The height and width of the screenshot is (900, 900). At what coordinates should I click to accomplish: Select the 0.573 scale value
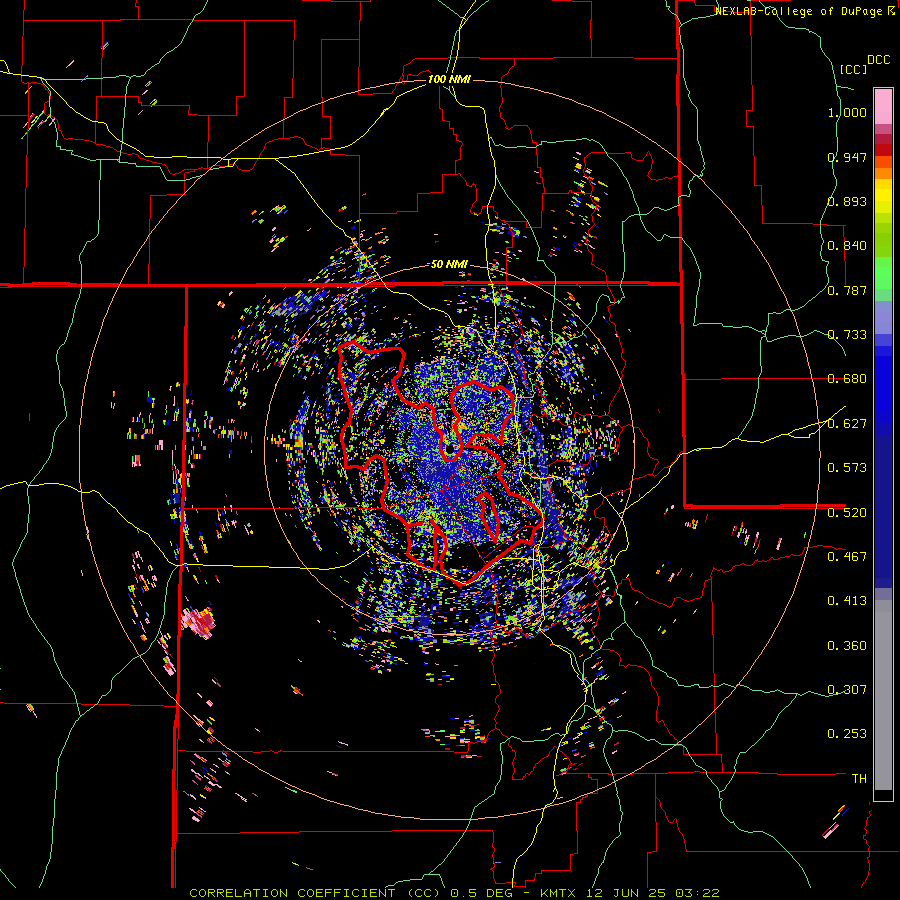tap(847, 468)
